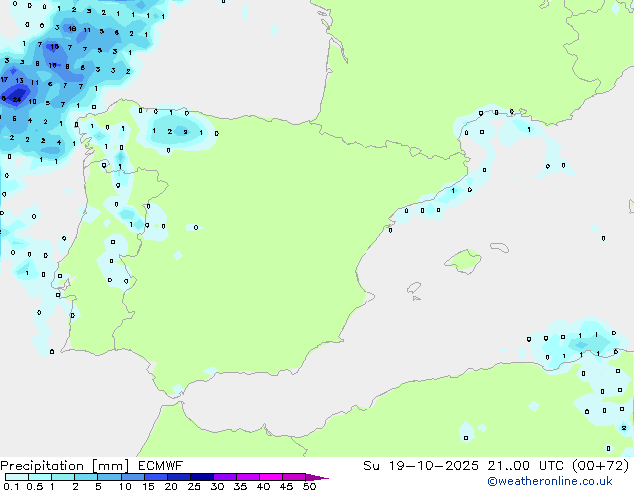
Task: Click the '(00+72)' forecast offset text
Action: tap(600, 466)
